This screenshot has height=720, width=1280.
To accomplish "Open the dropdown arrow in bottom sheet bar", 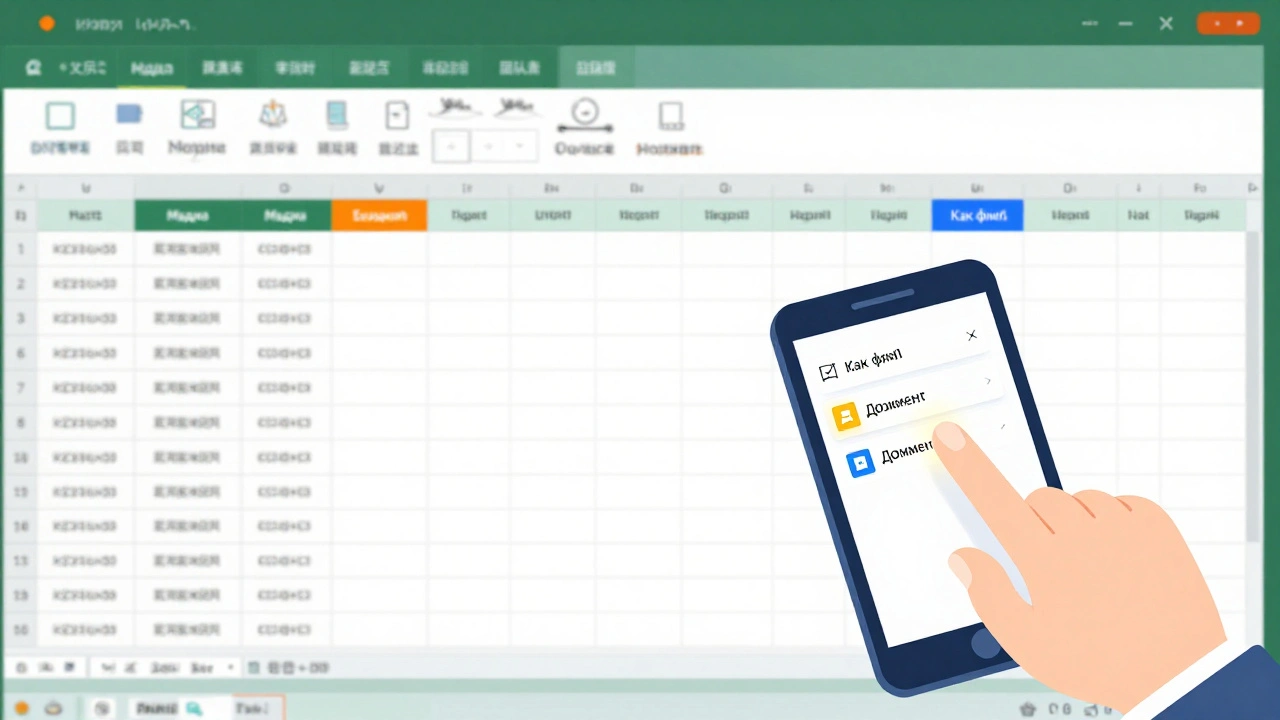I will coord(231,667).
